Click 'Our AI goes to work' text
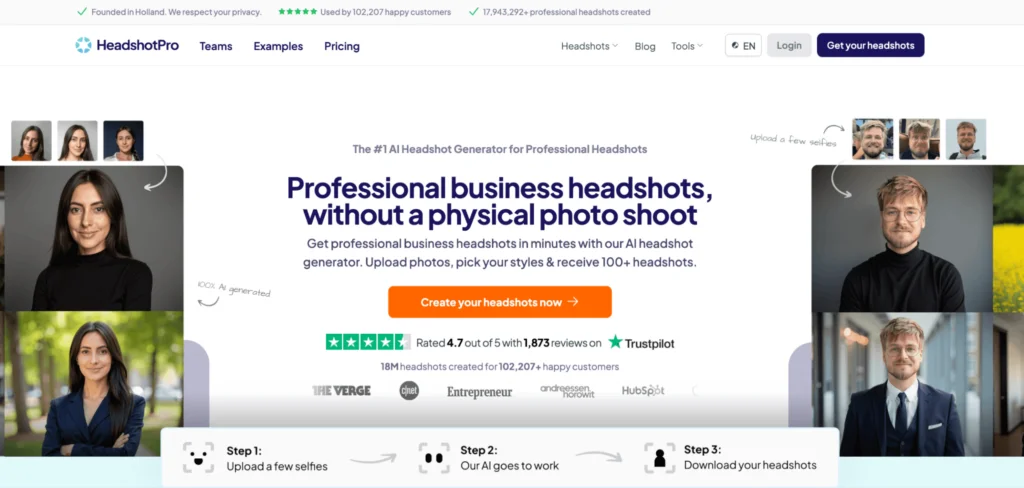Image resolution: width=1024 pixels, height=488 pixels. point(509,466)
